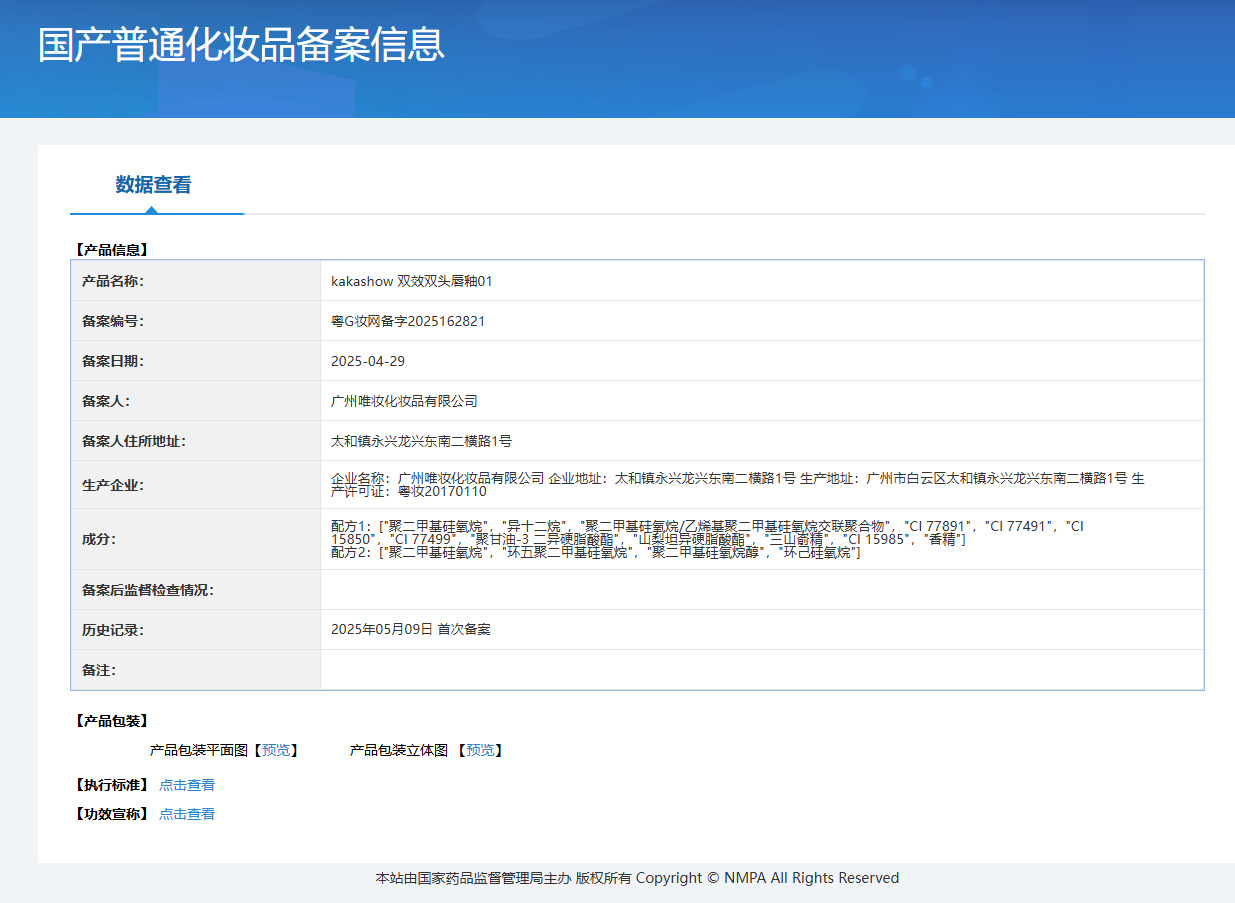This screenshot has height=903, width=1235.
Task: Click registrant value 广州唯妆化妆品有限公司
Action: tap(404, 401)
